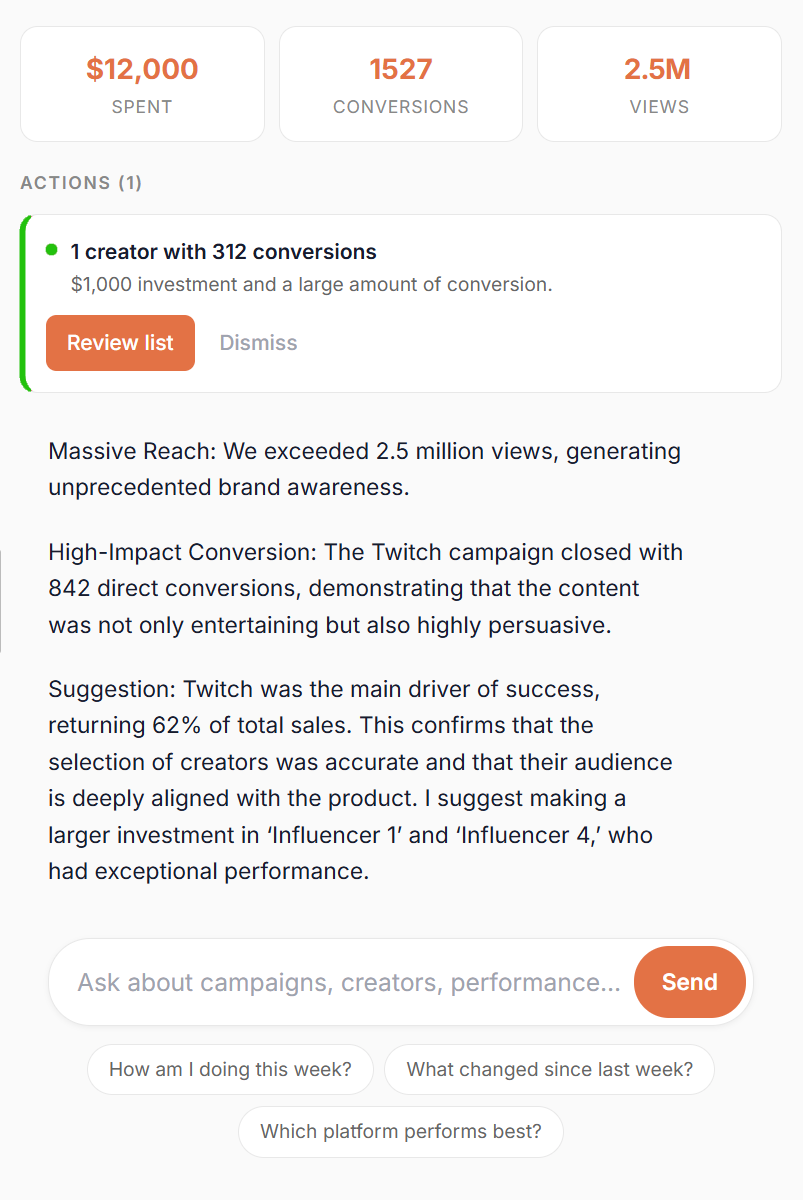Select the 'Which platform performs best?' chip

[400, 1131]
